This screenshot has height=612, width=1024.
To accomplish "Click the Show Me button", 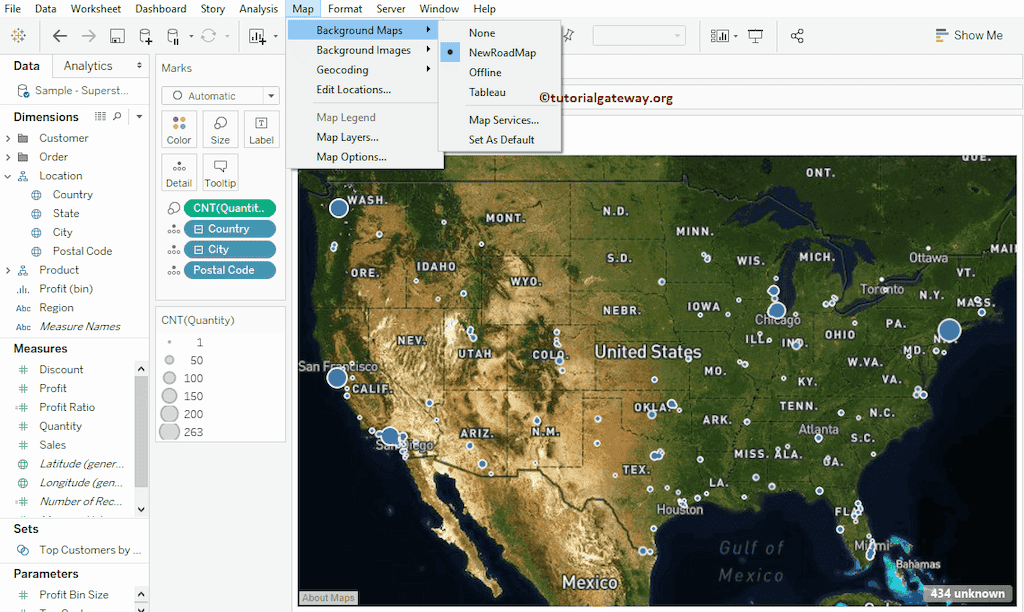I will click(969, 34).
